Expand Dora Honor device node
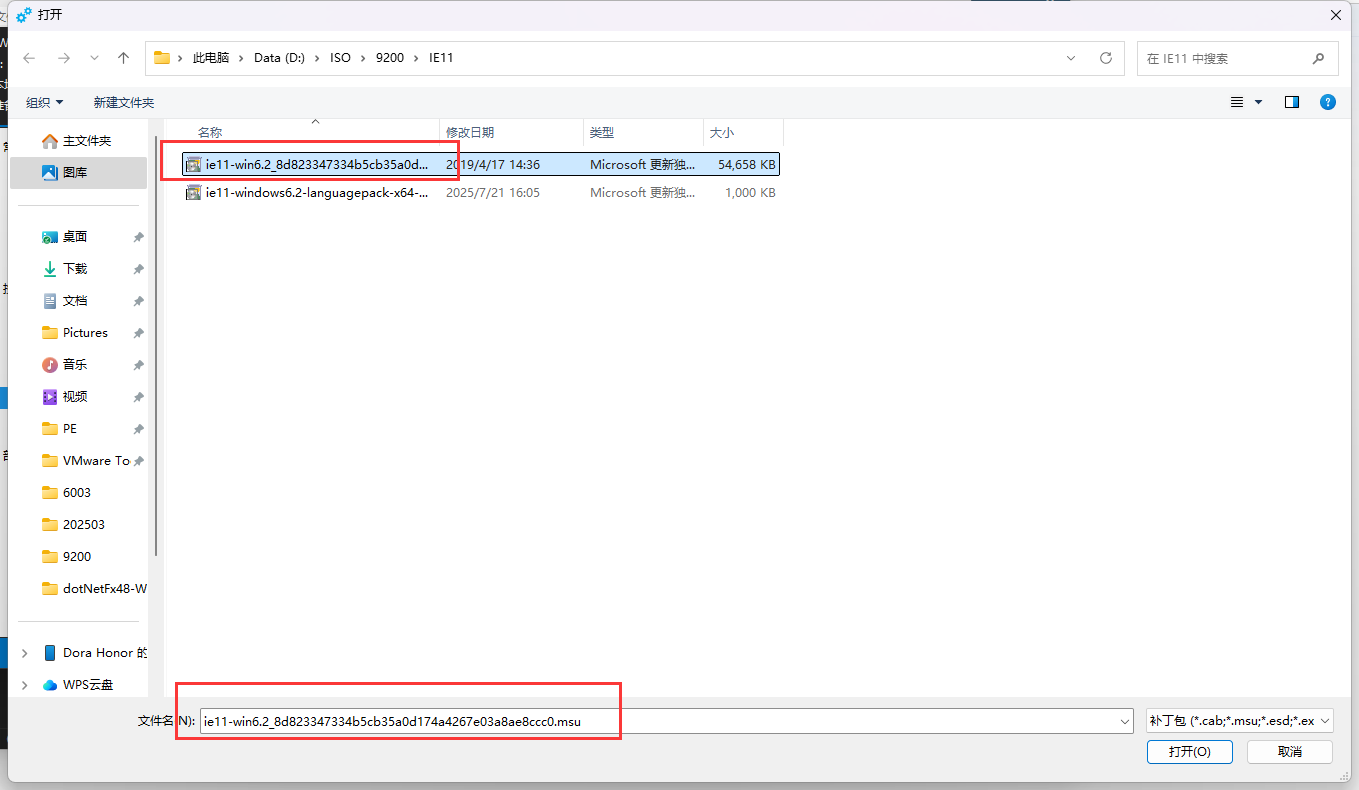The height and width of the screenshot is (790, 1359). (x=25, y=653)
